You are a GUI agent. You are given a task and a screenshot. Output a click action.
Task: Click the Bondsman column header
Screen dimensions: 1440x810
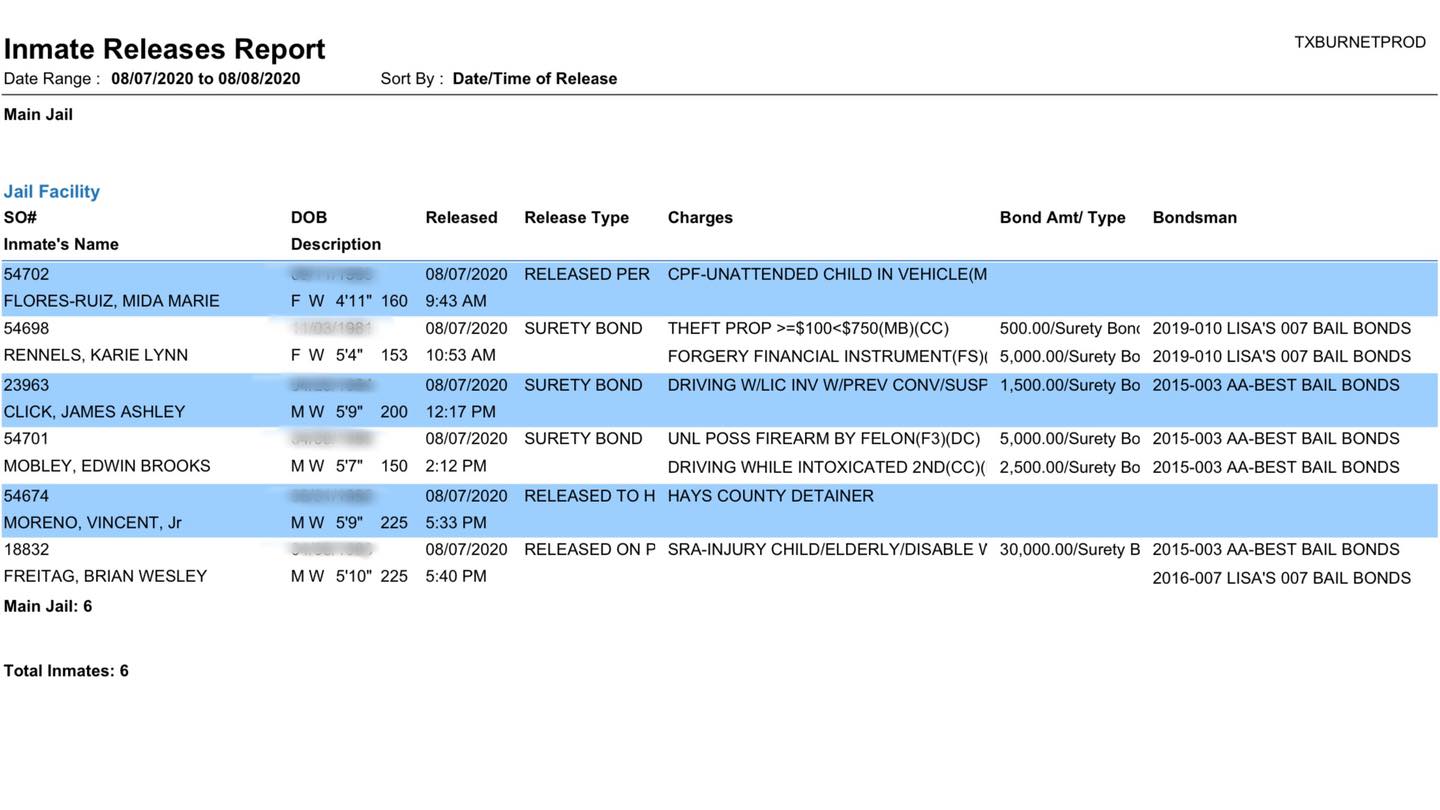tap(1195, 218)
